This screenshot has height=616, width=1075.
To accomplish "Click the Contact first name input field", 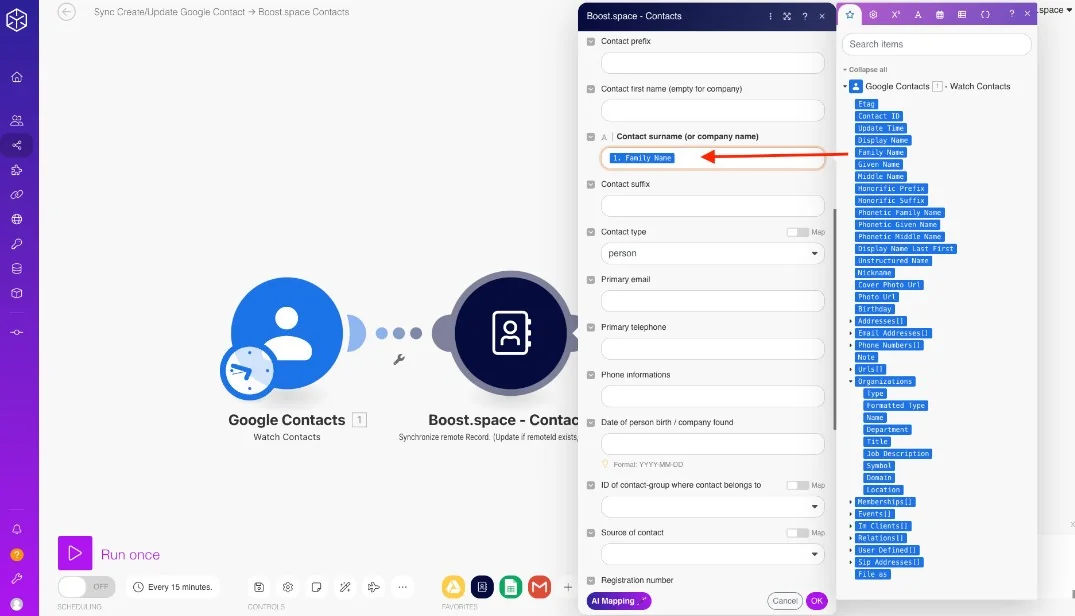I will (713, 110).
